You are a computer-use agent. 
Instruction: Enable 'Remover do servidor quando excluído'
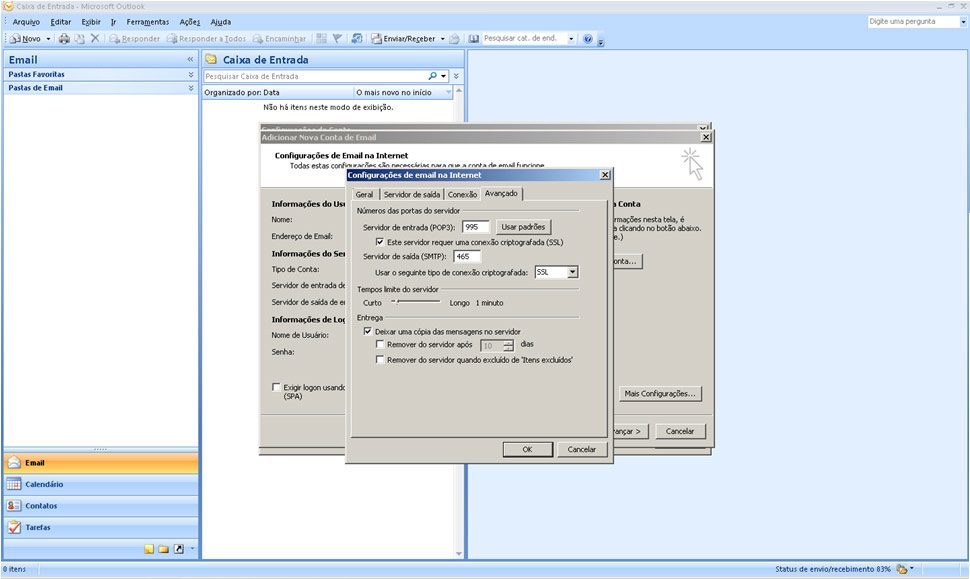click(380, 359)
